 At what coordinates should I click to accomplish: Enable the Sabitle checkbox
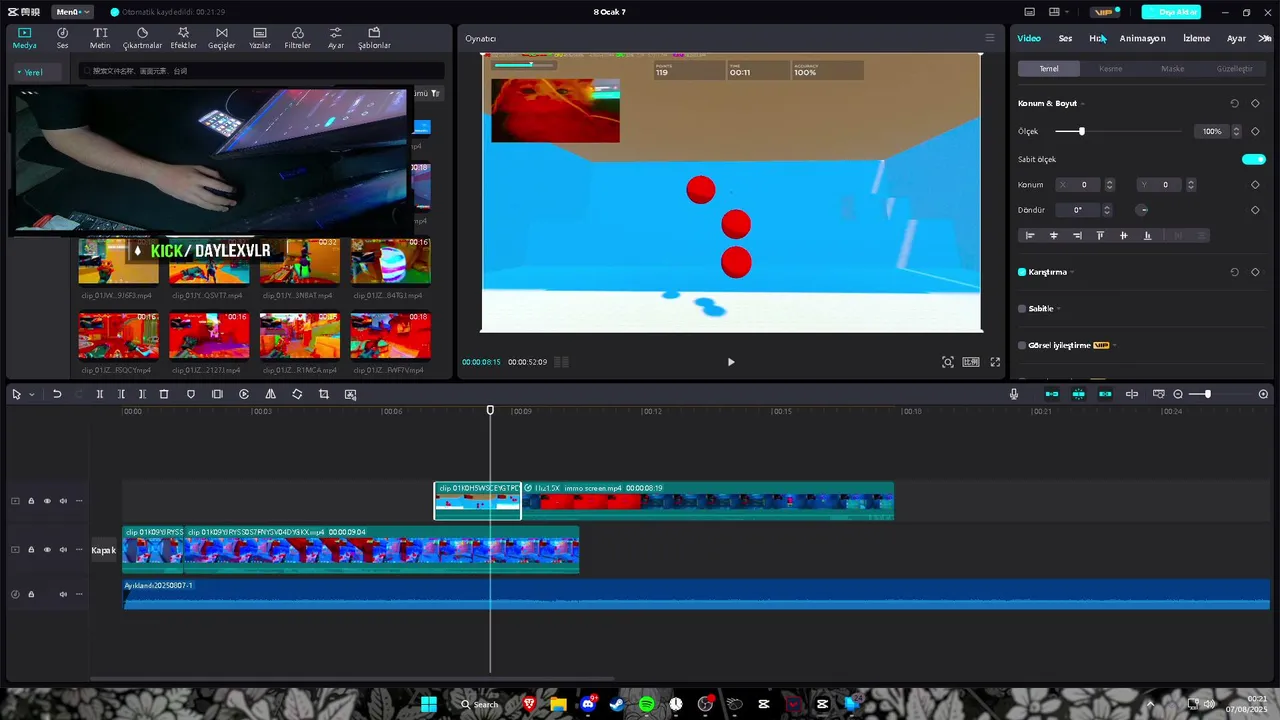click(1022, 309)
